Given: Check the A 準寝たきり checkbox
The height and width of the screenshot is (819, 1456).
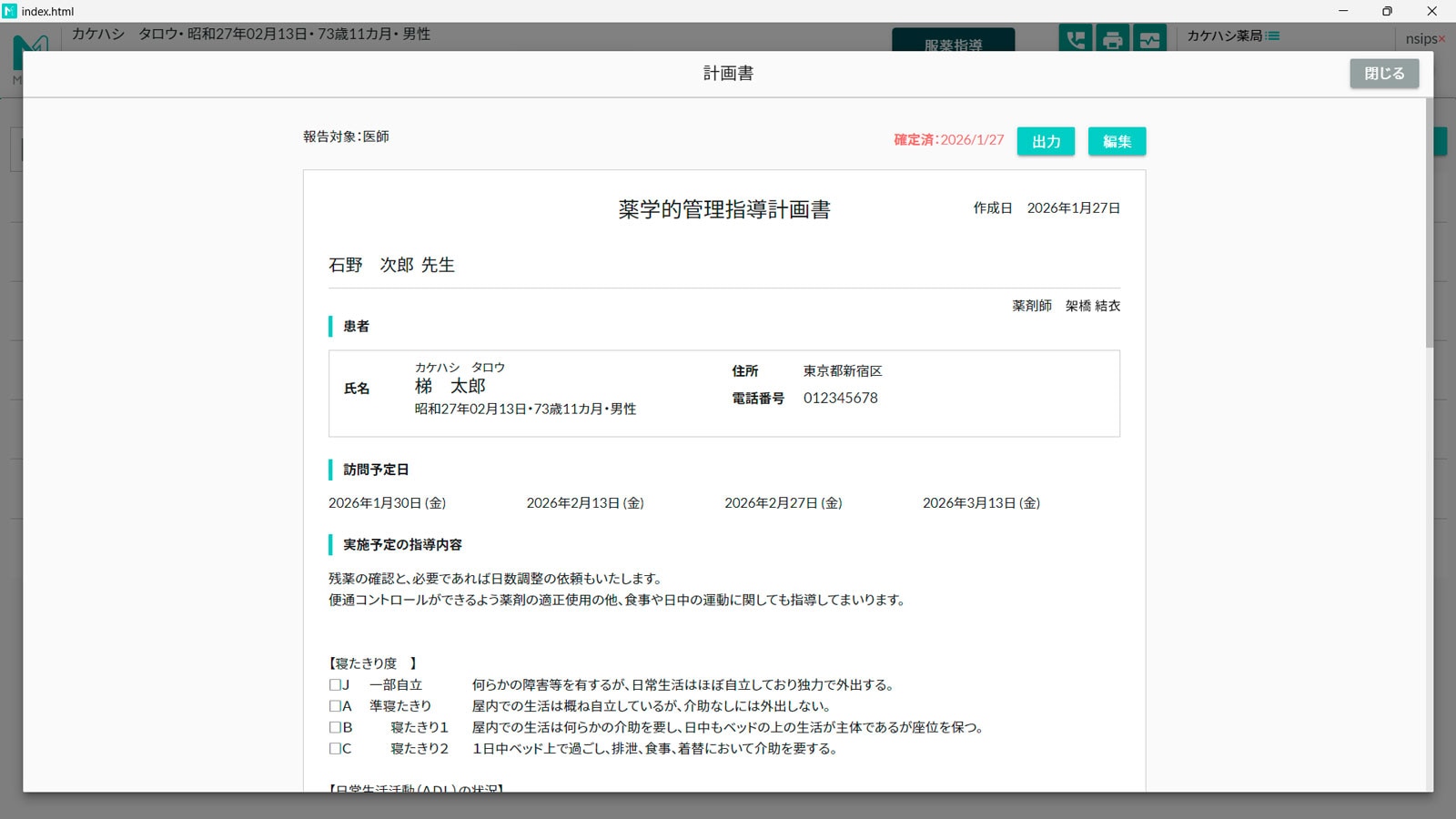Looking at the screenshot, I should point(334,705).
